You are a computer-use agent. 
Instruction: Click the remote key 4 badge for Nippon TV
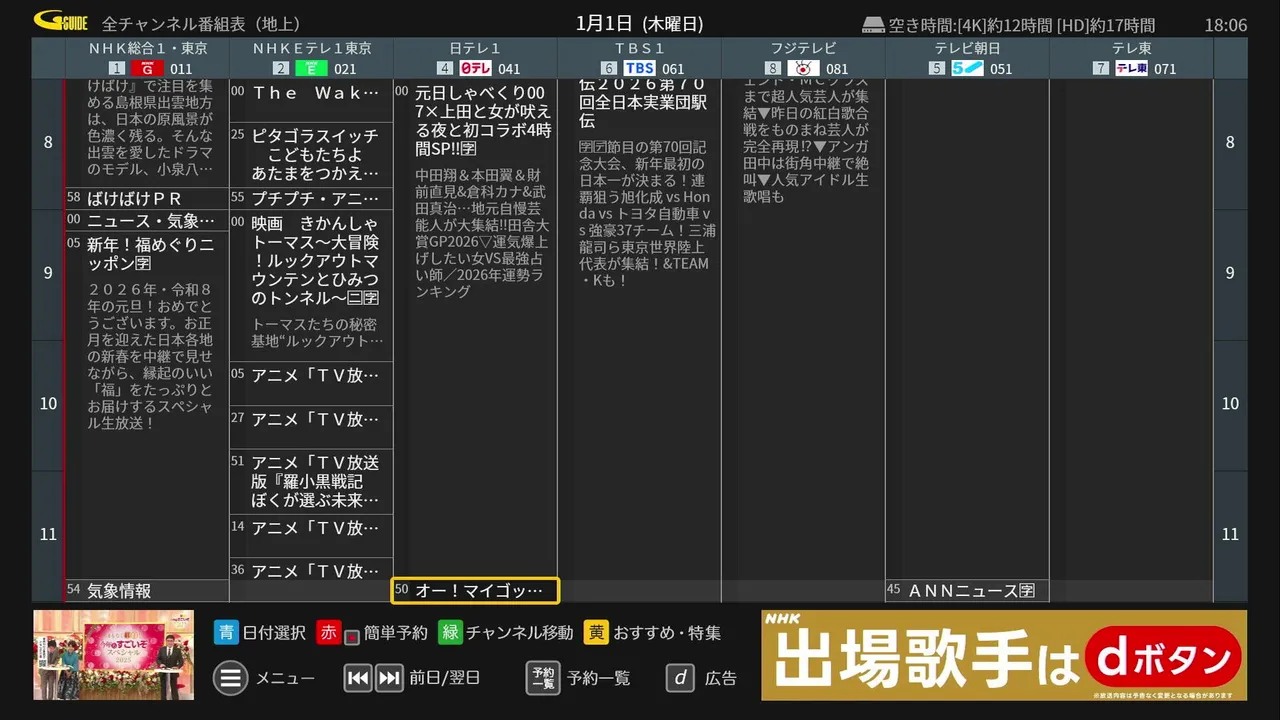coord(445,68)
